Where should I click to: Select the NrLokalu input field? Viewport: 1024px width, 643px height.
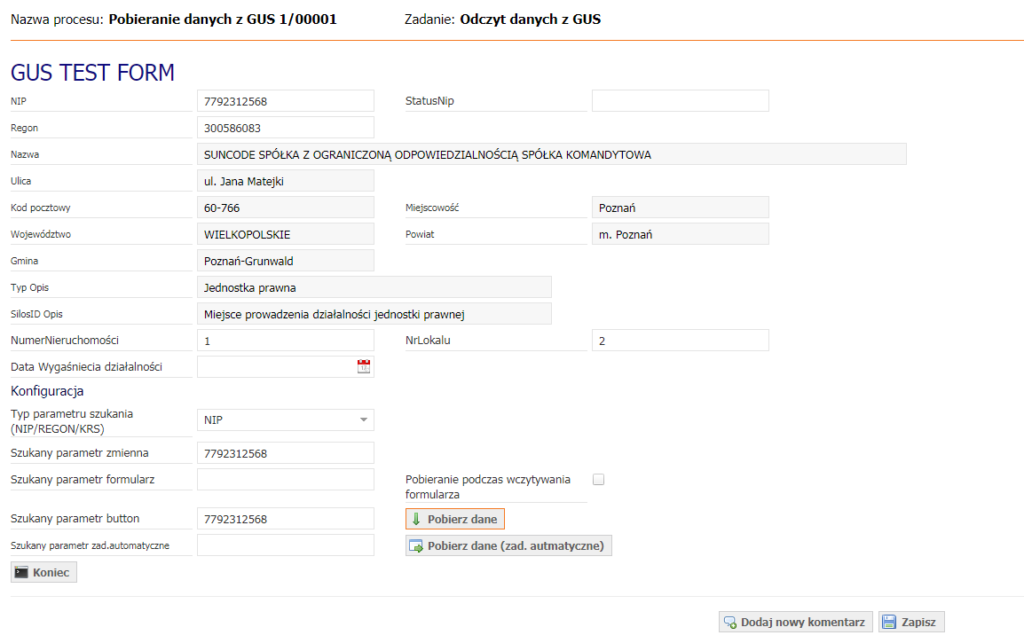[680, 341]
